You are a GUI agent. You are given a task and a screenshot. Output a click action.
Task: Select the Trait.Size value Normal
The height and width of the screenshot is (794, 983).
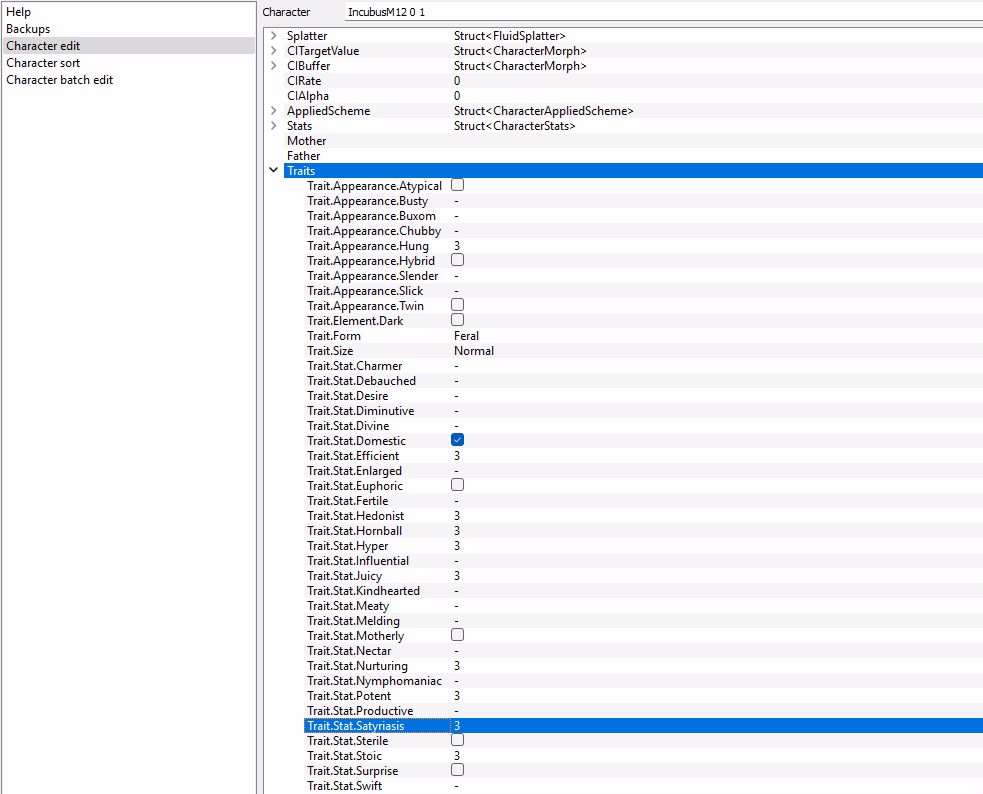pos(473,351)
